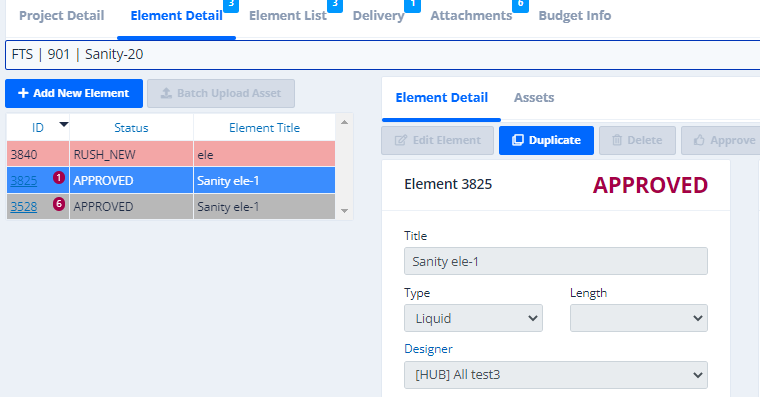Switch to the Assets sub-tab

534,97
